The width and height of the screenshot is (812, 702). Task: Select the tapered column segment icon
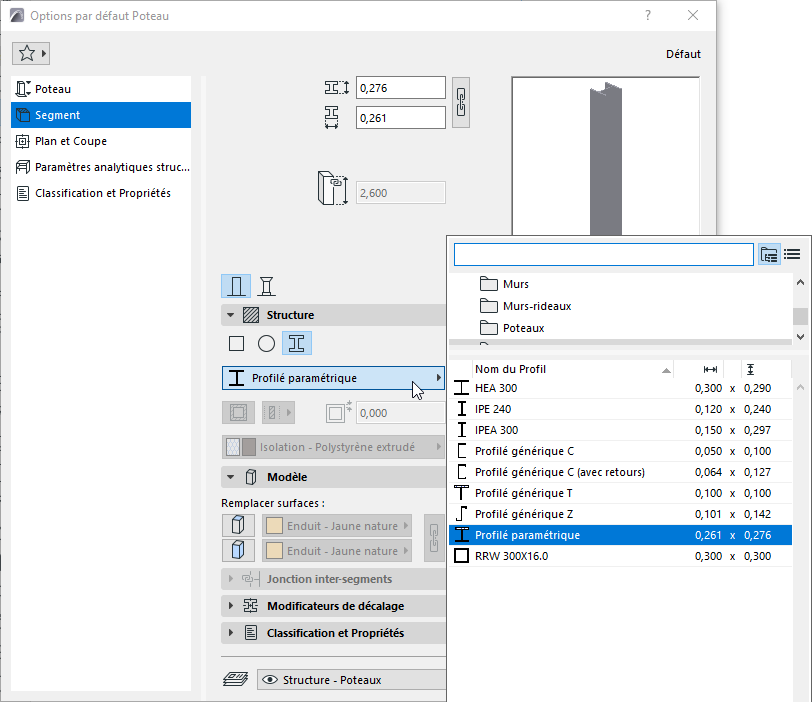coord(266,286)
